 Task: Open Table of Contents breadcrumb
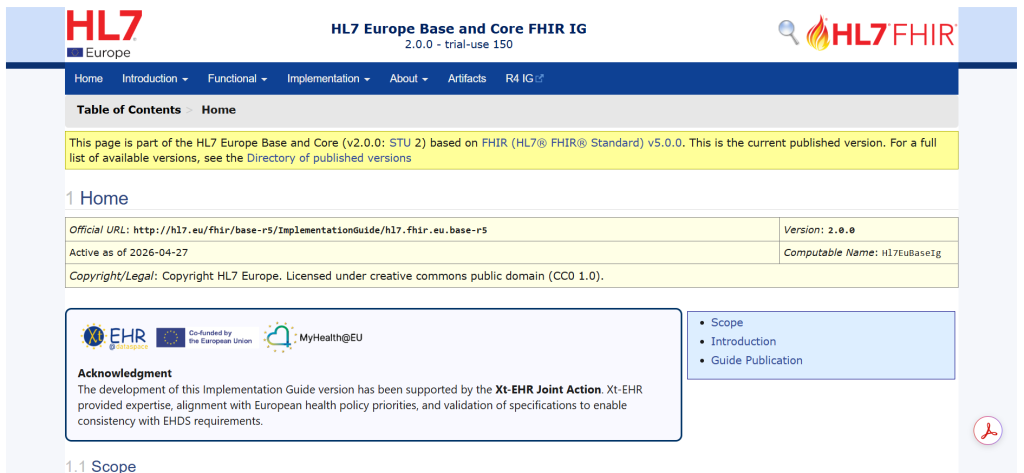(x=129, y=110)
